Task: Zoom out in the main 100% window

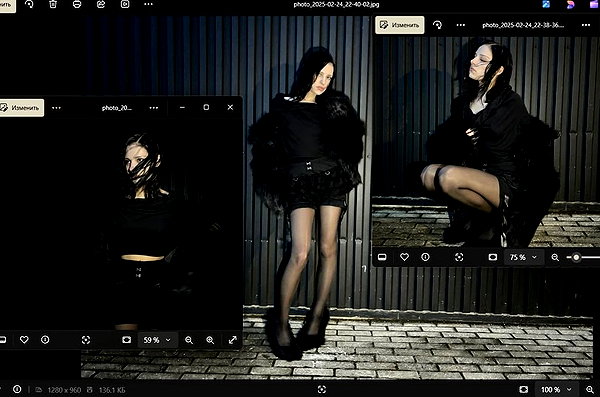Action: [590, 389]
